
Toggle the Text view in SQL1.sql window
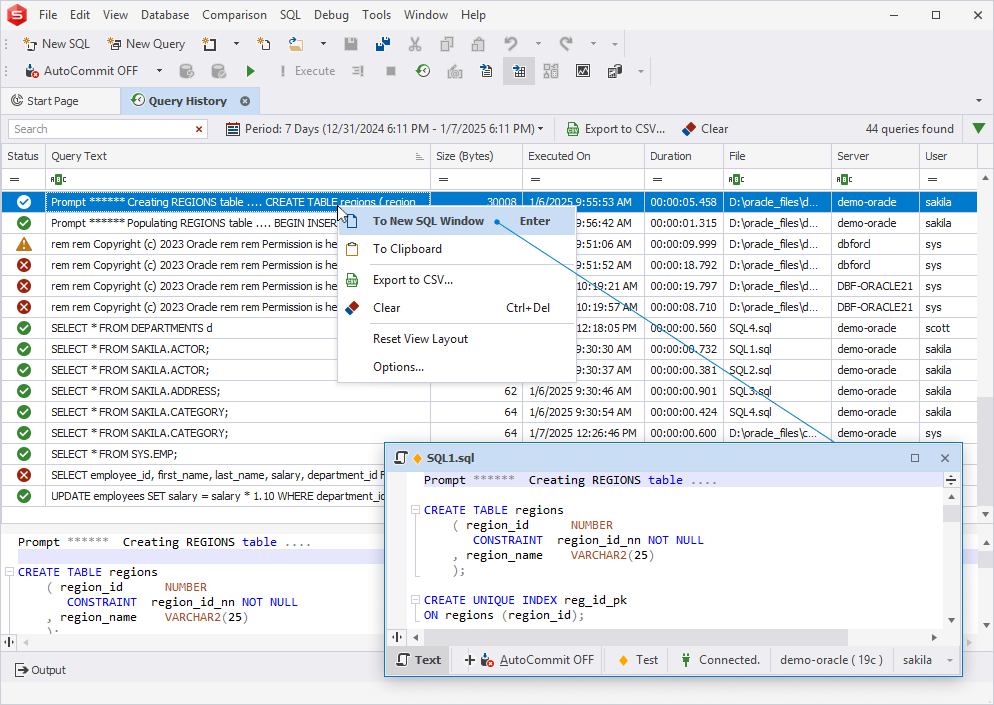(418, 660)
